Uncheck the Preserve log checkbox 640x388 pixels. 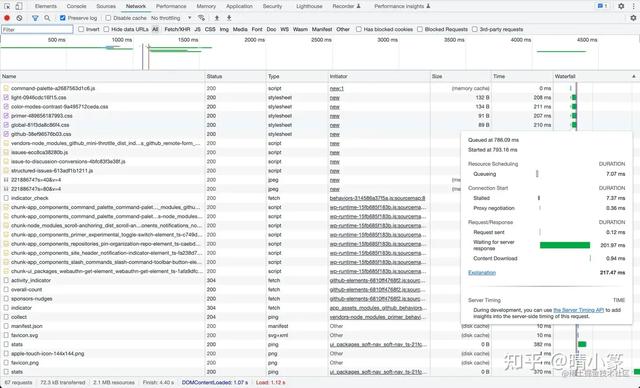[x=62, y=18]
